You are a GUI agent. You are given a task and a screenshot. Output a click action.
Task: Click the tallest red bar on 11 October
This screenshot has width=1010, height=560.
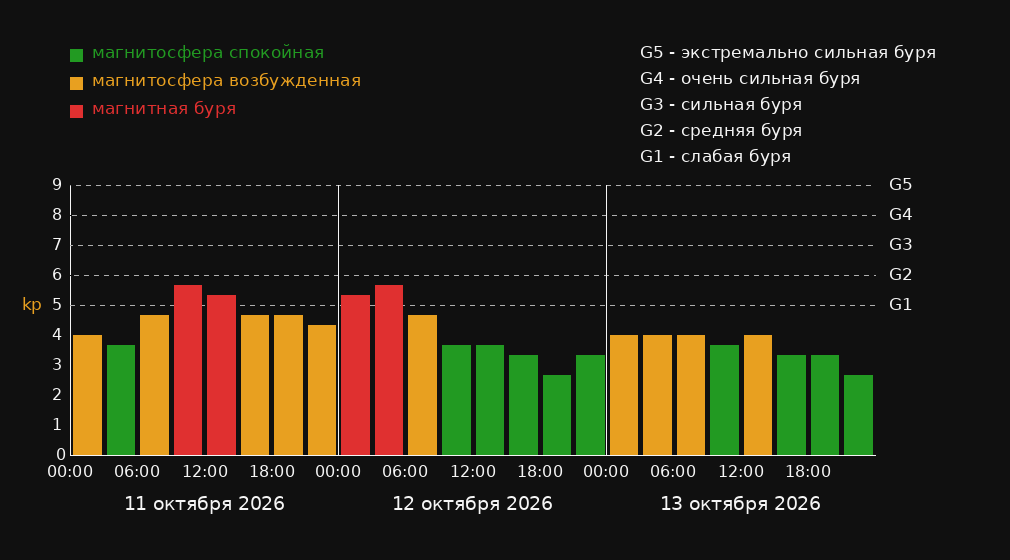[188, 370]
